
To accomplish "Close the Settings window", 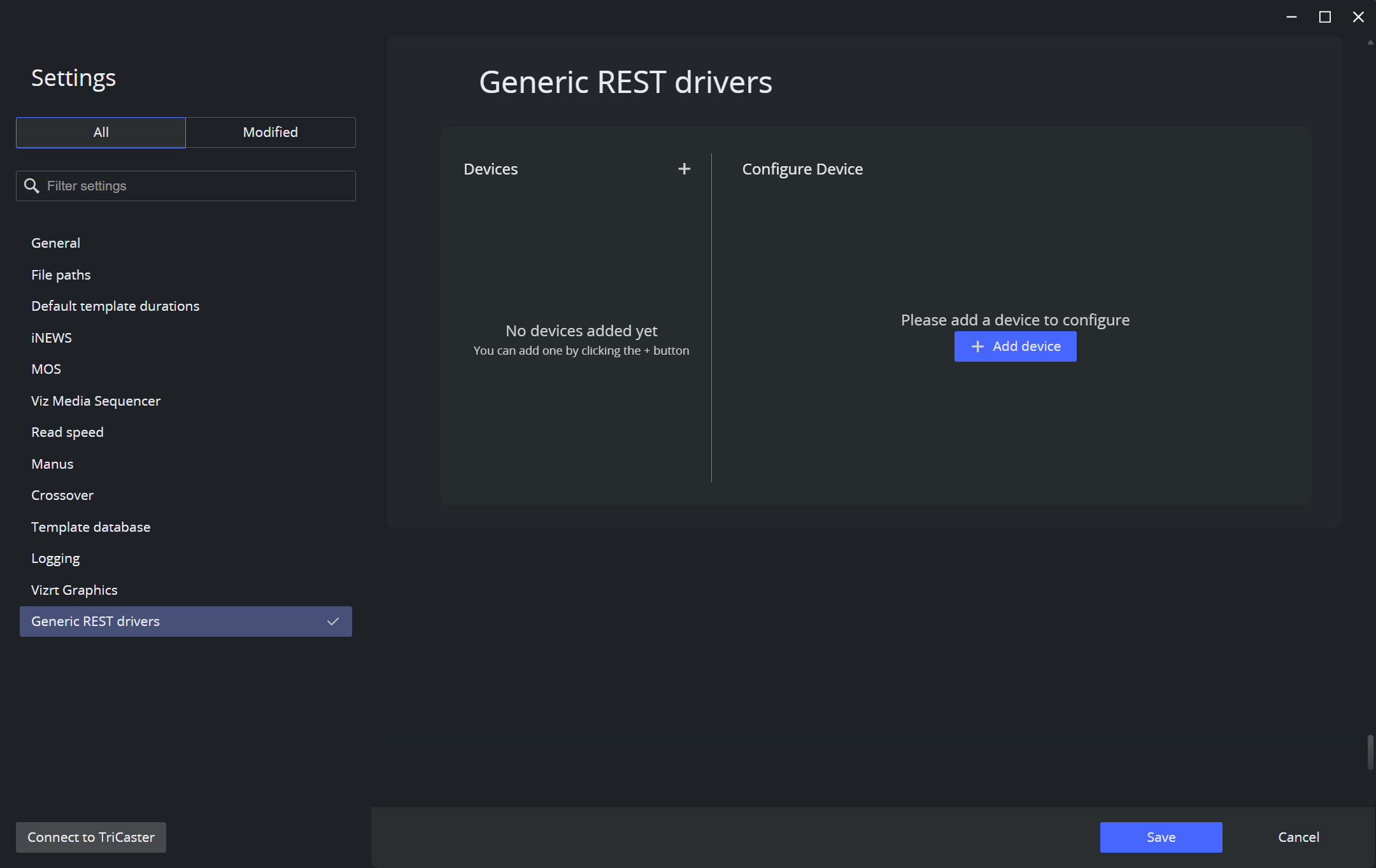I will tap(1358, 17).
